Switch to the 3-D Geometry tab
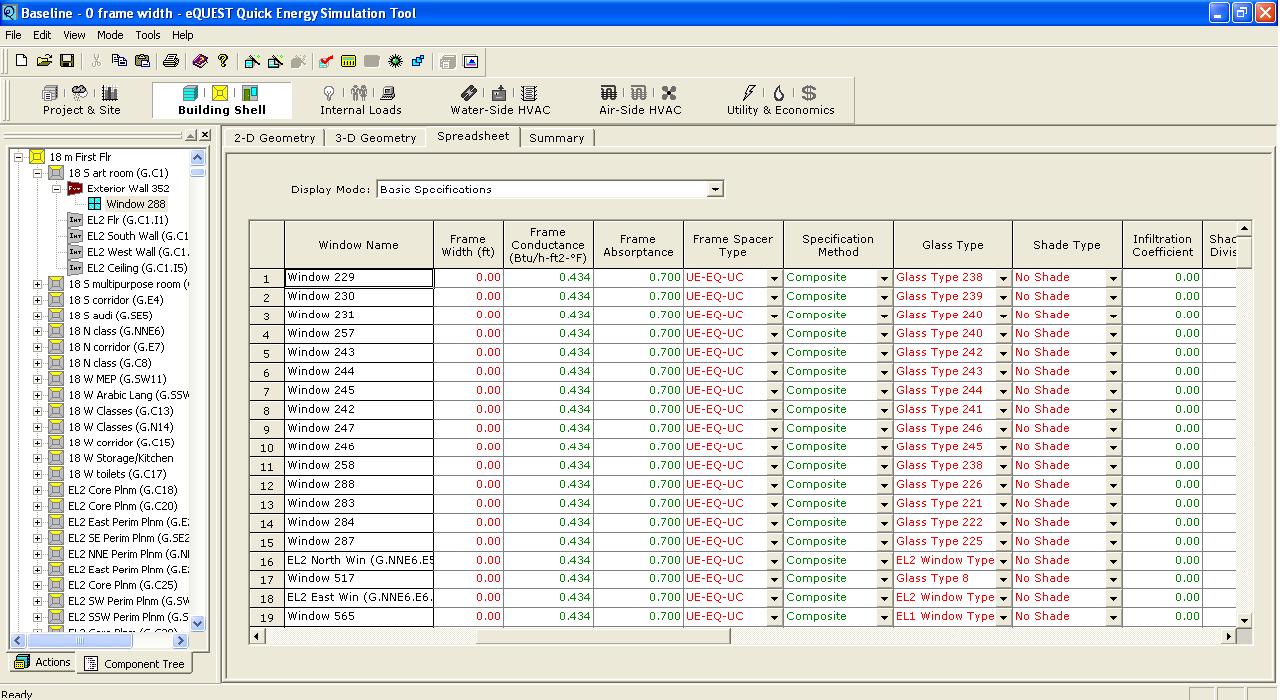The width and height of the screenshot is (1280, 700). click(375, 138)
